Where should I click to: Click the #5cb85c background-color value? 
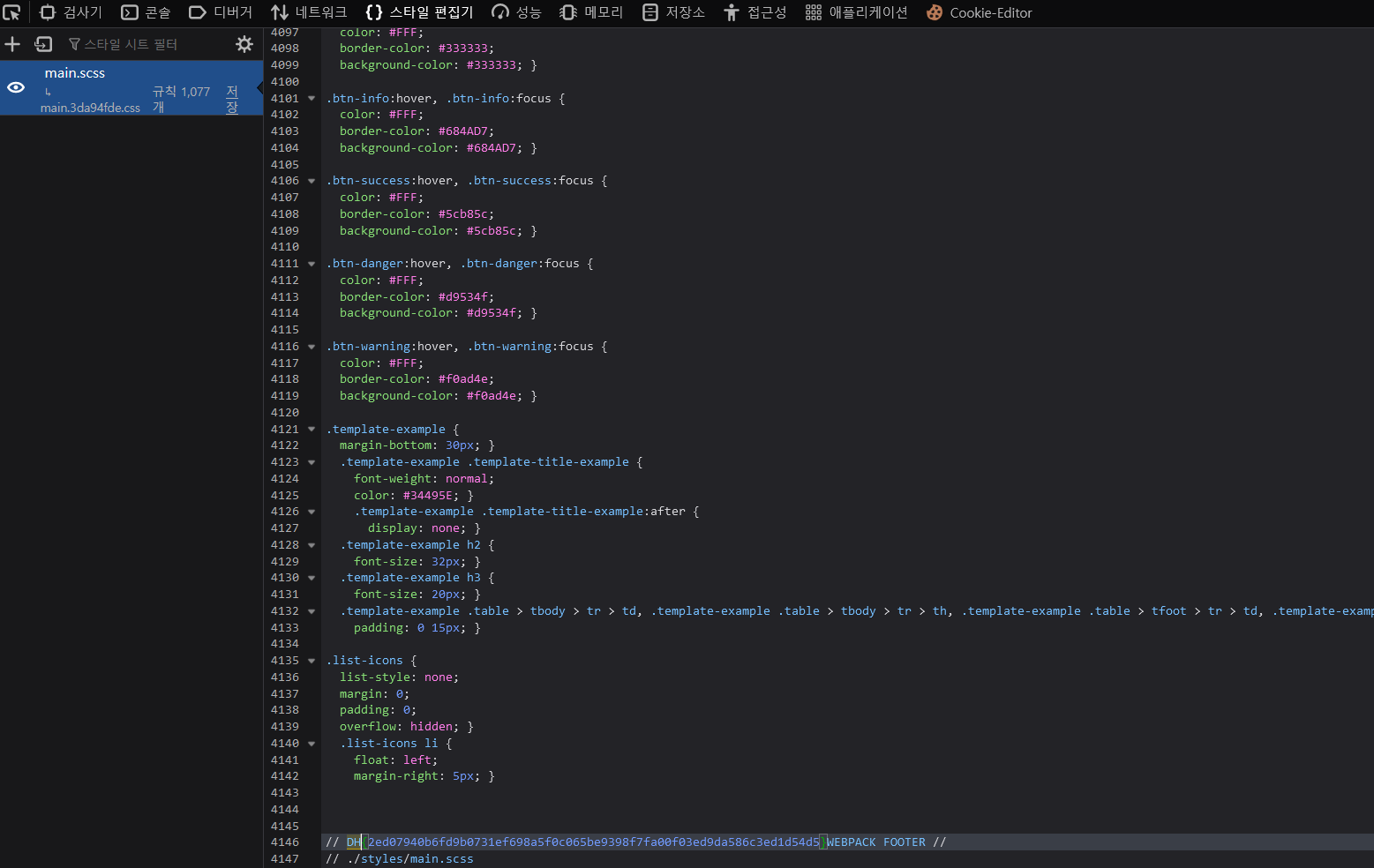[491, 231]
